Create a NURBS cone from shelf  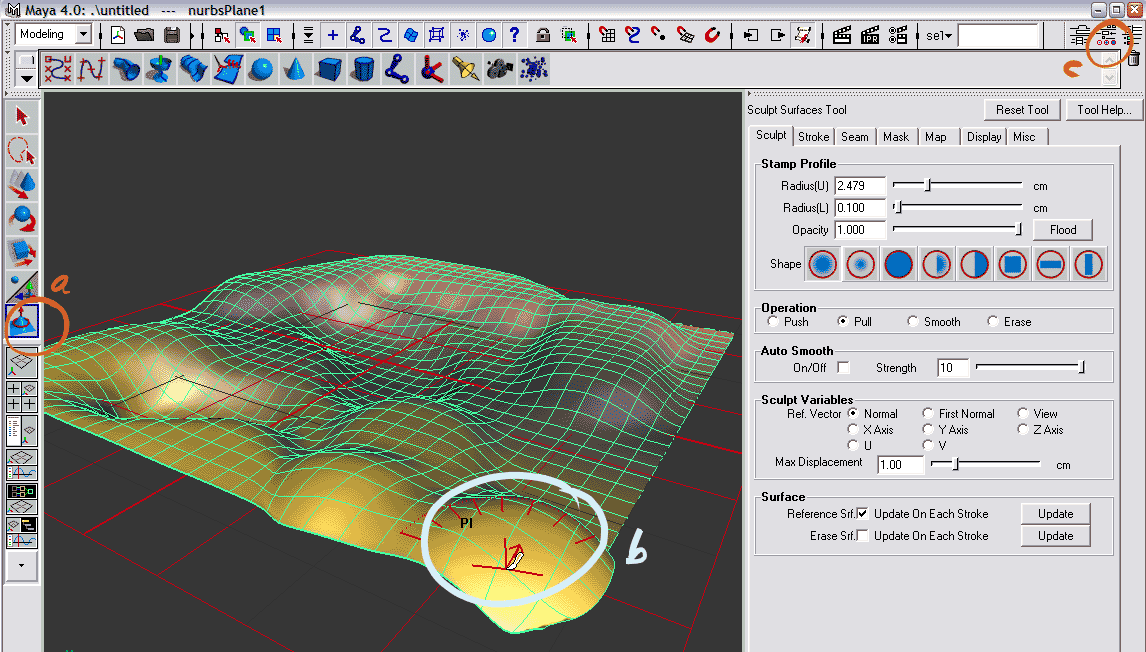[295, 70]
